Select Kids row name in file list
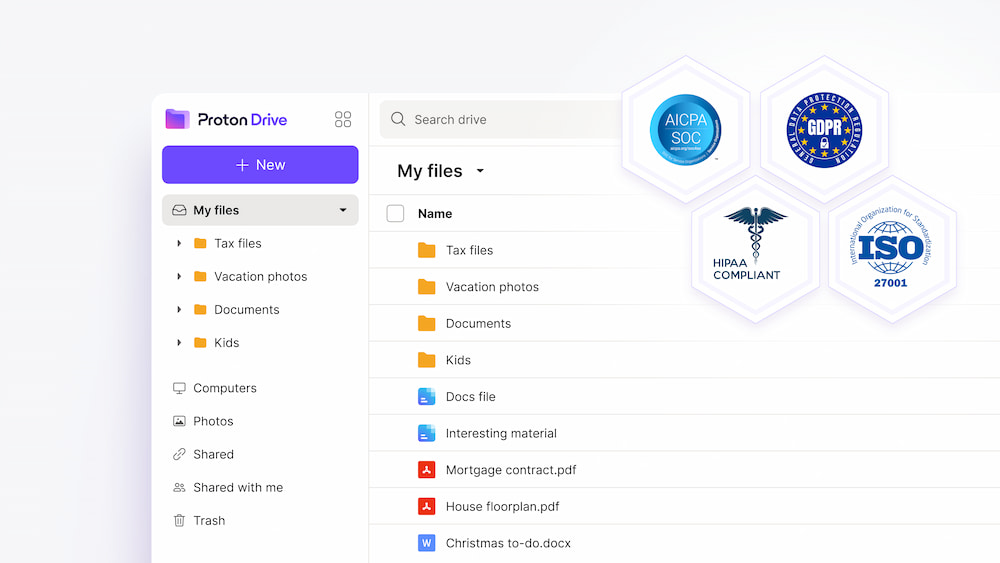The image size is (1000, 563). 458,360
